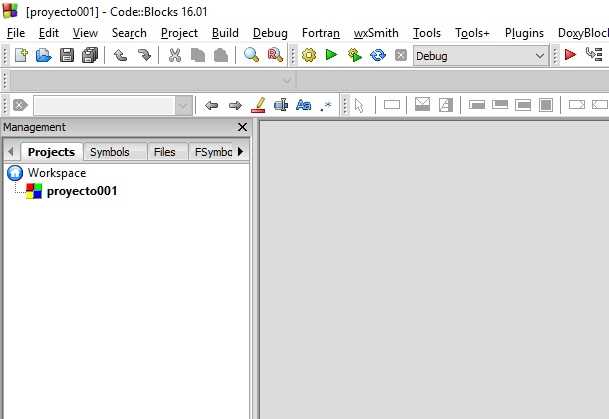Click the Redo arrow icon

(144, 55)
